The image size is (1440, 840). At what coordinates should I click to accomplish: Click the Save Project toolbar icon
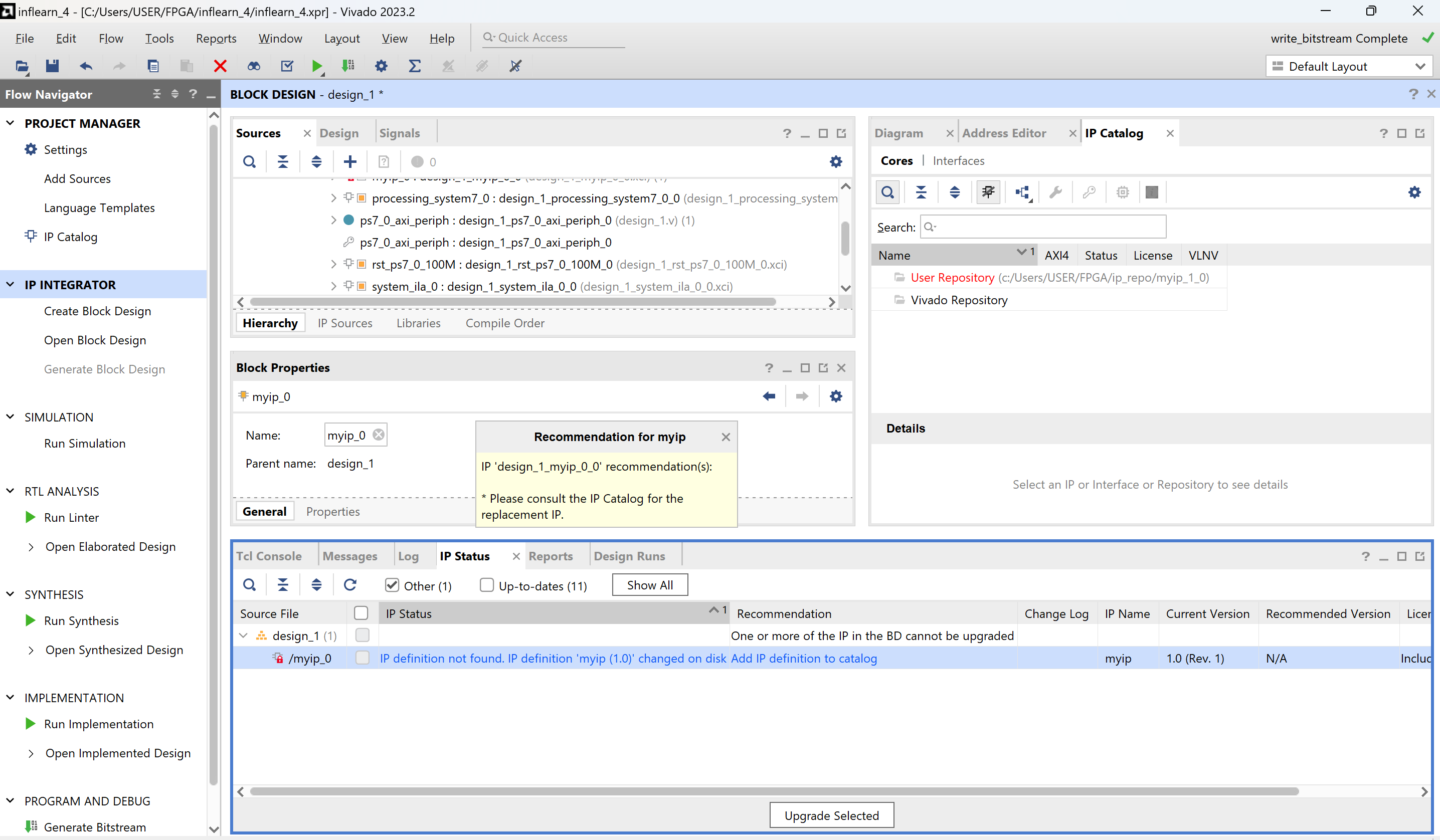tap(52, 66)
